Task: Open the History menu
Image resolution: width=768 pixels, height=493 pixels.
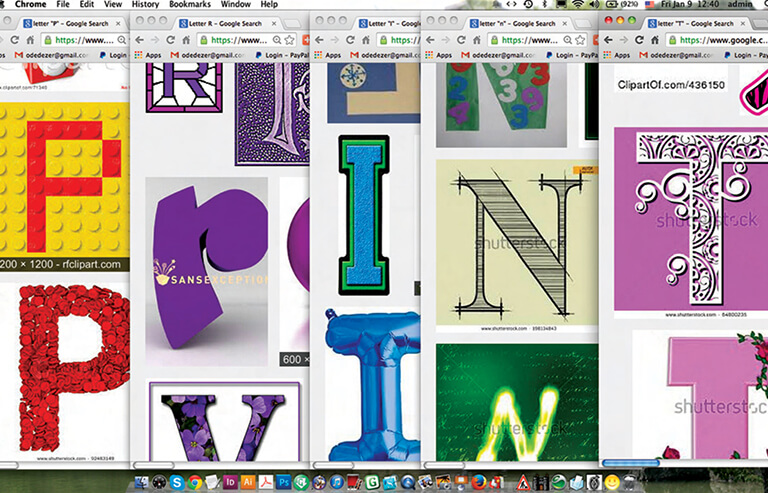Action: (145, 4)
